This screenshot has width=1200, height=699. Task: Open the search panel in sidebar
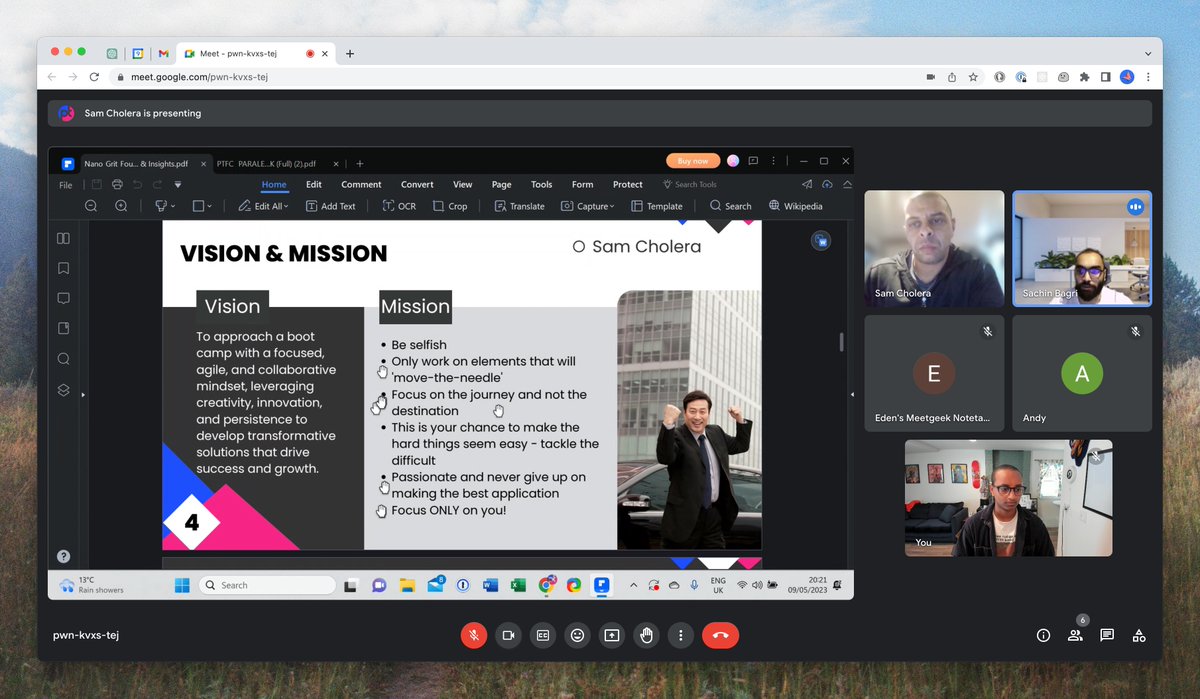coord(63,359)
